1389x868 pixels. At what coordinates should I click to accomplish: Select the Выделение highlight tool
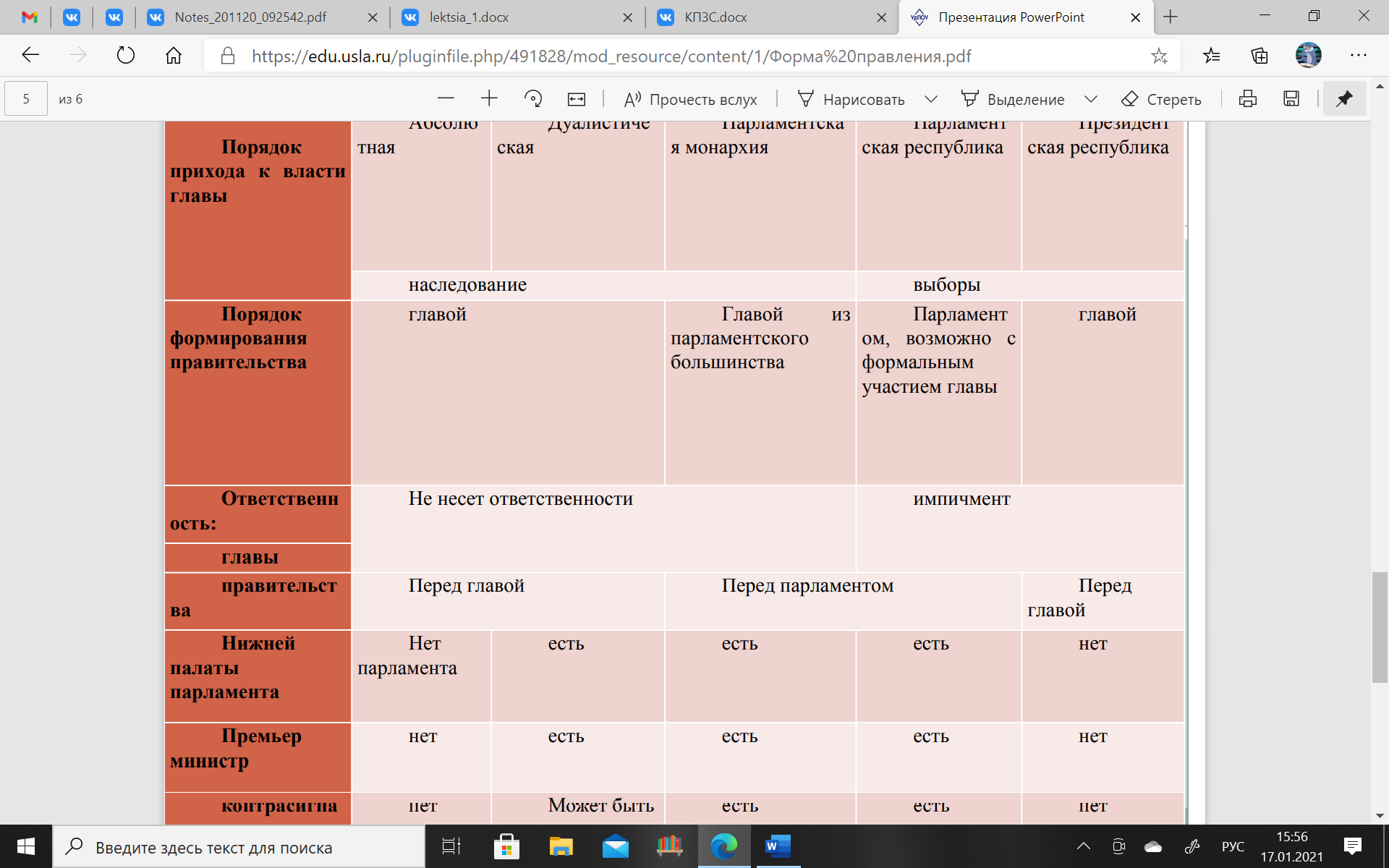point(1013,99)
